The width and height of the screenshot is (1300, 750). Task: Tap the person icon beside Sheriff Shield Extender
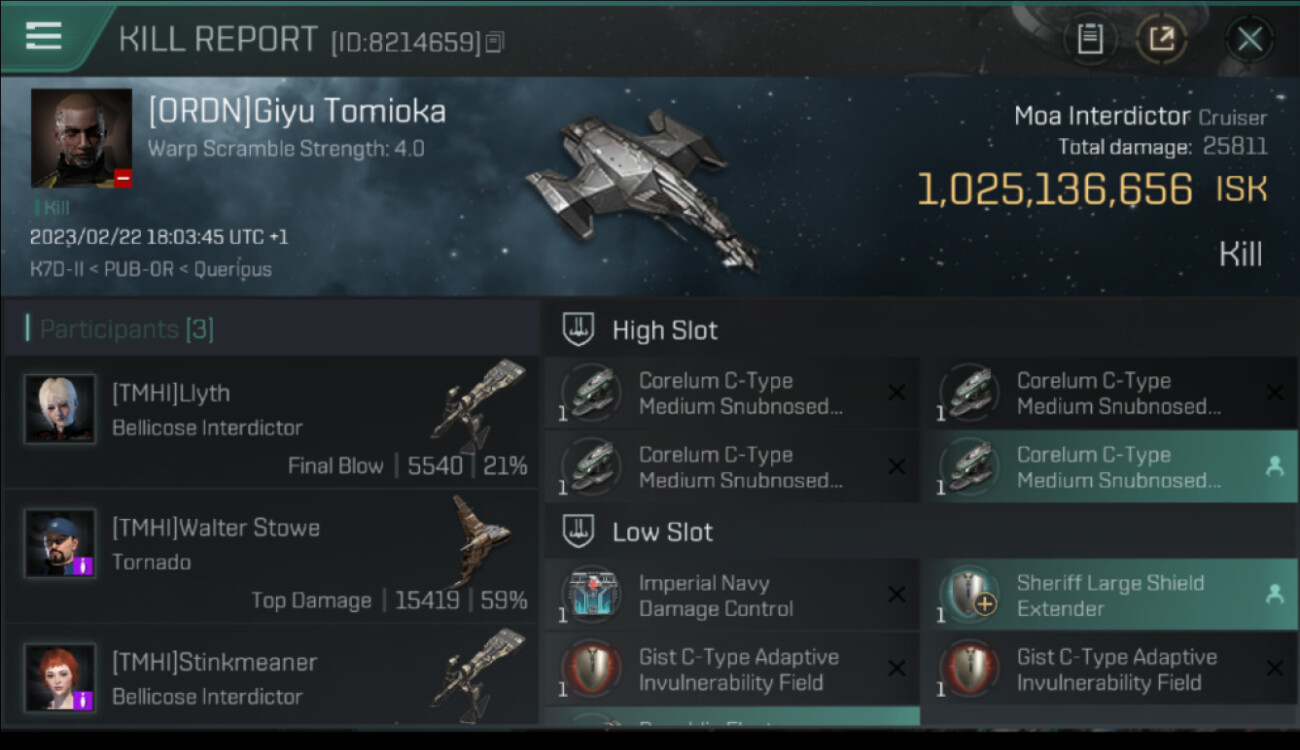1274,594
